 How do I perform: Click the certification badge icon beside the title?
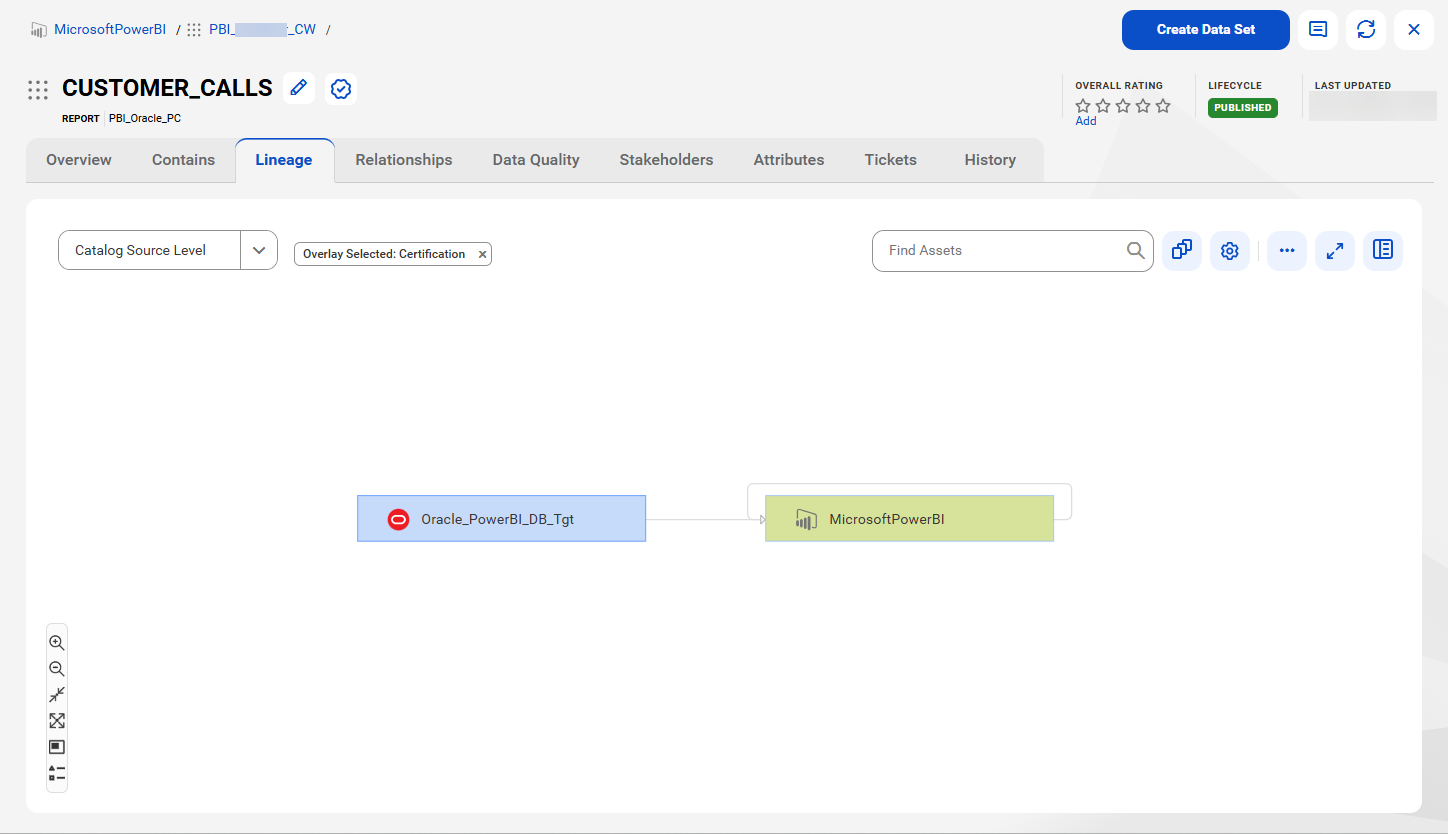[341, 88]
